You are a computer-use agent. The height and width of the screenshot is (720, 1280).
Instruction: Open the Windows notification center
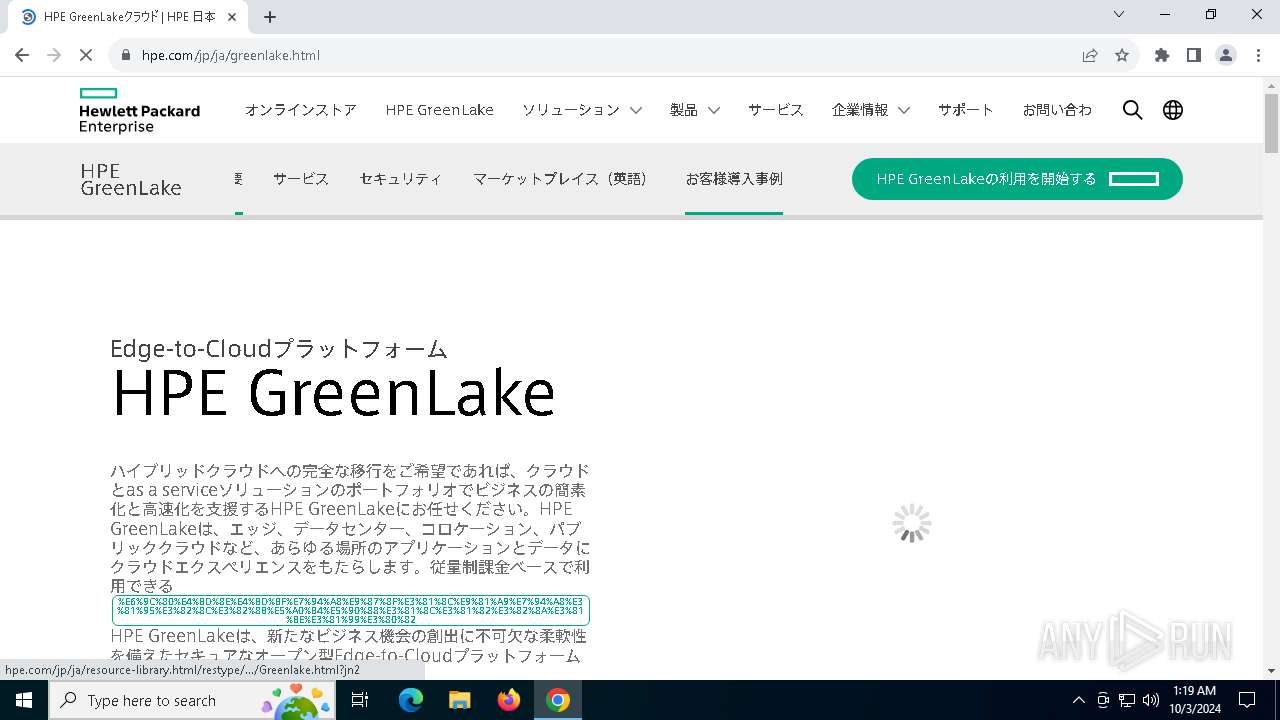point(1247,700)
